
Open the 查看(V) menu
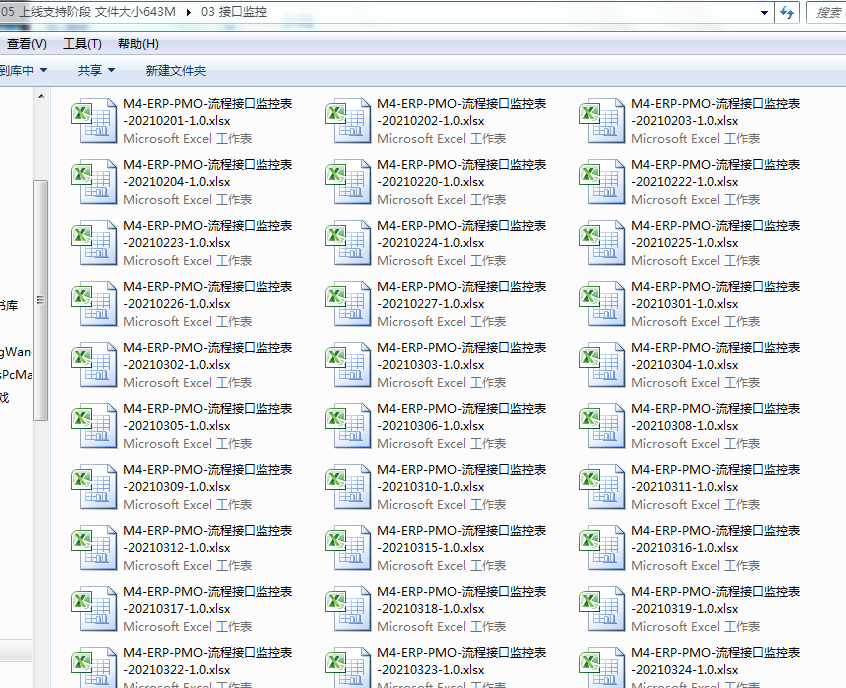(x=26, y=44)
